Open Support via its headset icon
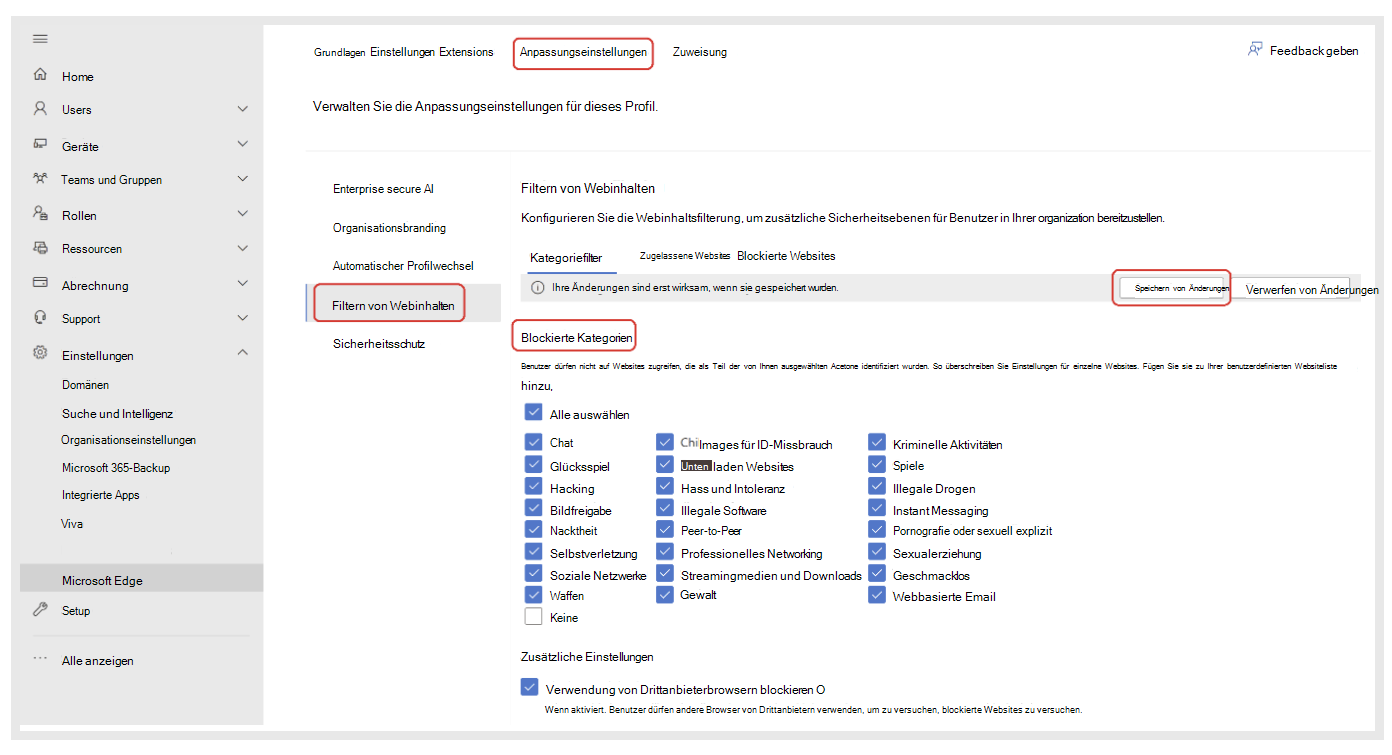This screenshot has width=1392, height=755. [40, 319]
